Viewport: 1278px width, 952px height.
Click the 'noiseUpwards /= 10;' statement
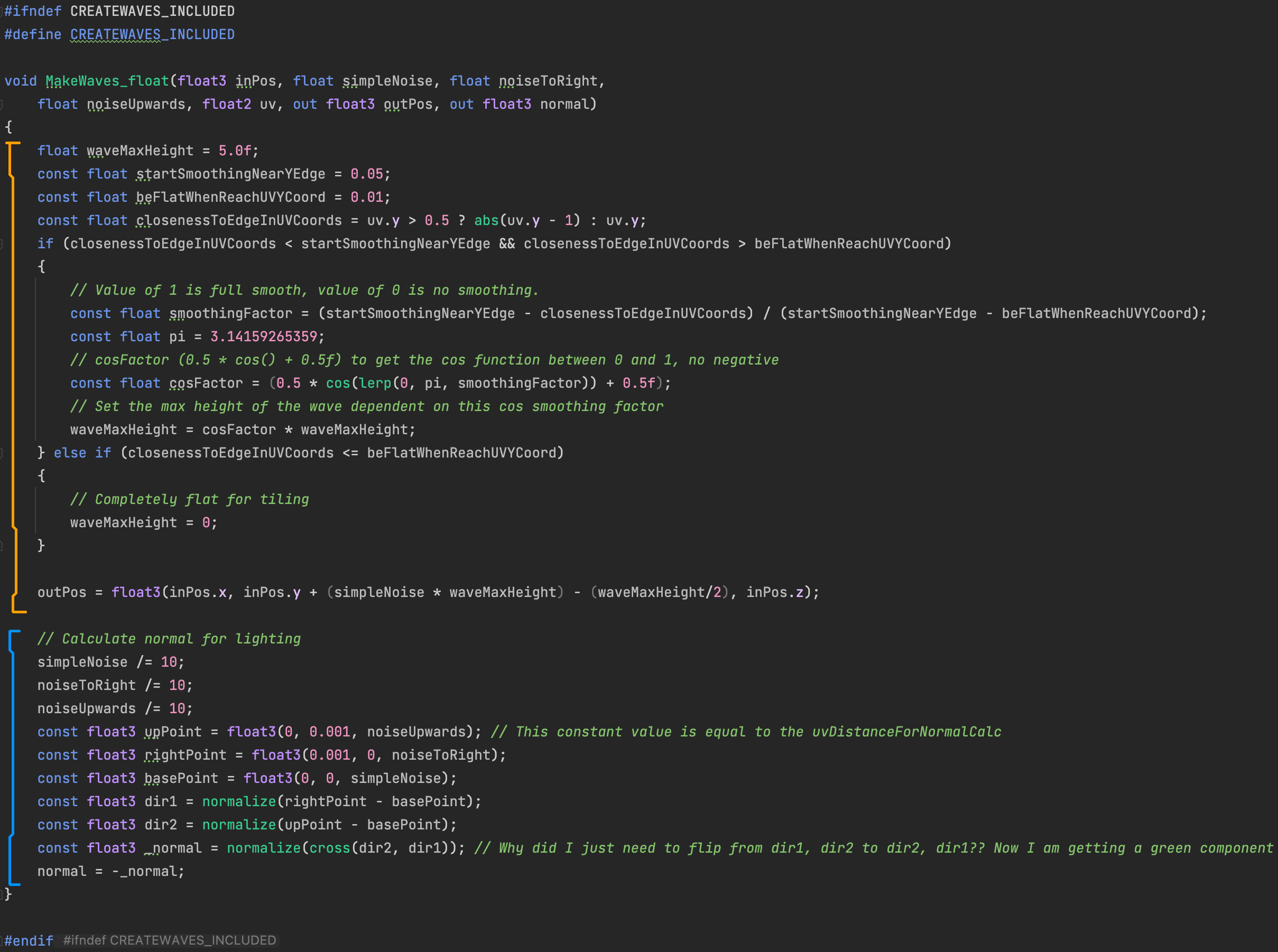115,709
